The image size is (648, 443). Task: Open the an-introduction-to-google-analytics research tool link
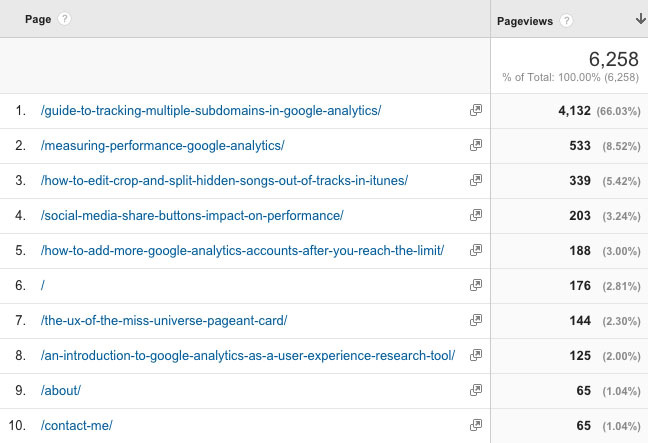(x=248, y=356)
